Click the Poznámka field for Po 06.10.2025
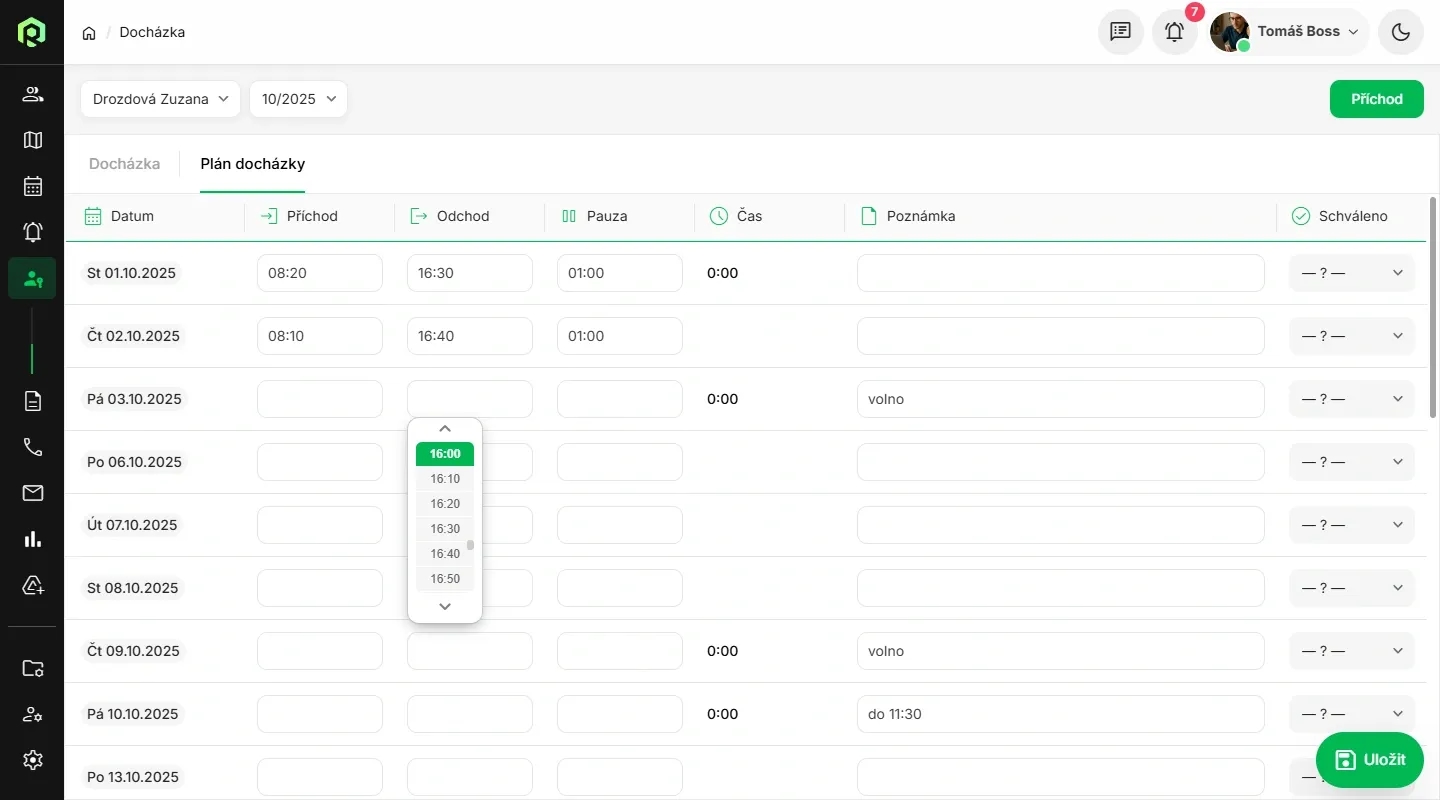The image size is (1440, 800). [x=1060, y=462]
